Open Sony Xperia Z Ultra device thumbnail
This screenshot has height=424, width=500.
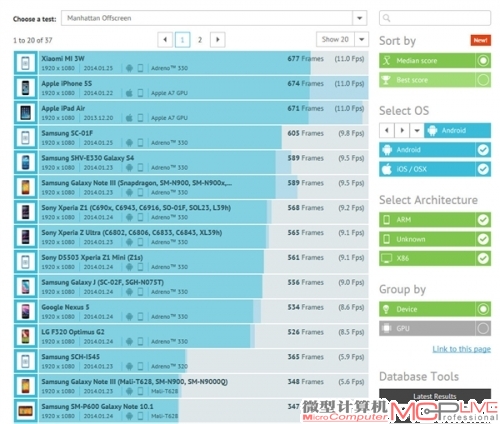pyautogui.click(x=25, y=237)
